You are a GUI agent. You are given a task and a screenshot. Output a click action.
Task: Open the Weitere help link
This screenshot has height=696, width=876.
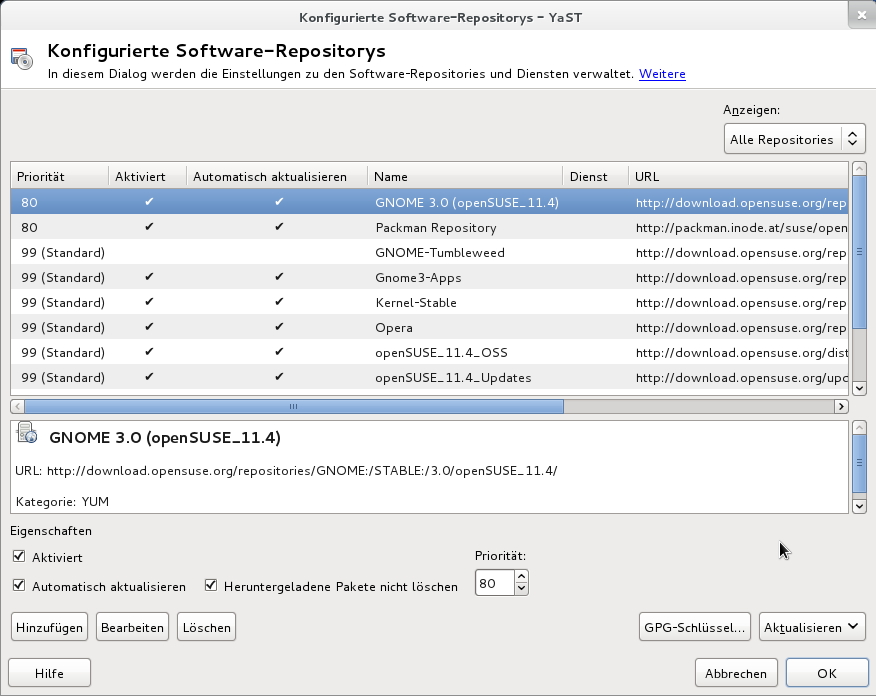pyautogui.click(x=662, y=74)
